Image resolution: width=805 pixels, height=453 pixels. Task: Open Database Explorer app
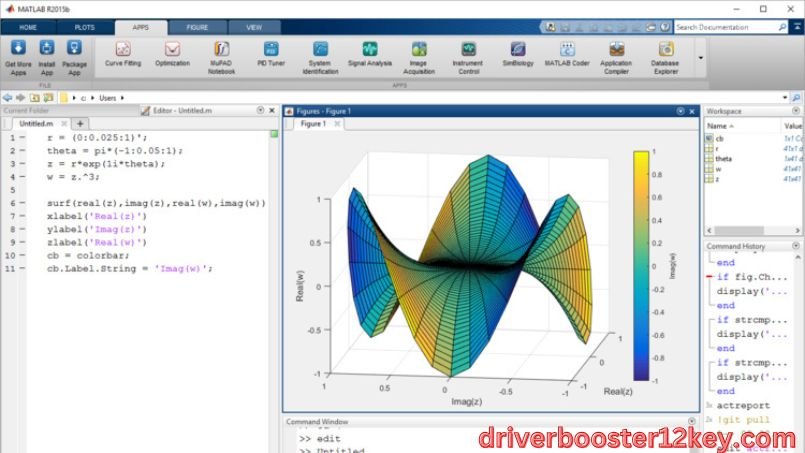tap(666, 58)
